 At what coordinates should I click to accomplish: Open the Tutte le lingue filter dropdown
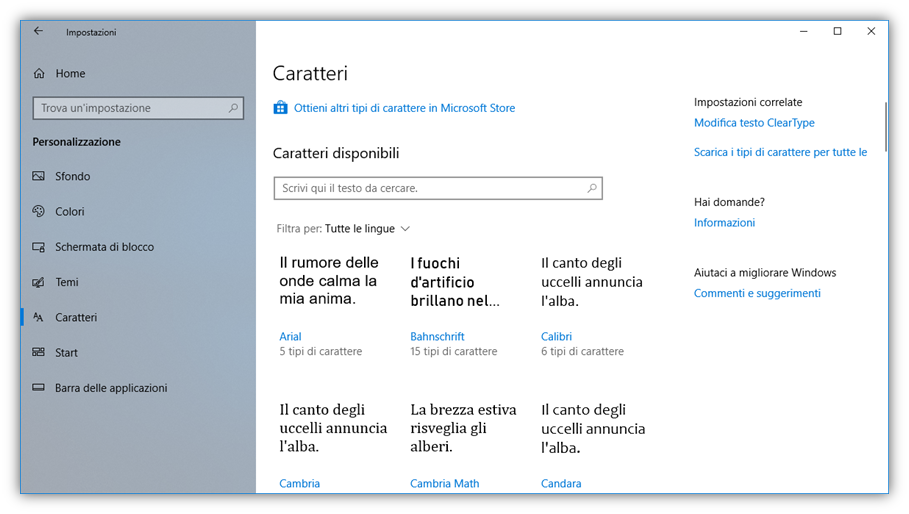point(360,229)
